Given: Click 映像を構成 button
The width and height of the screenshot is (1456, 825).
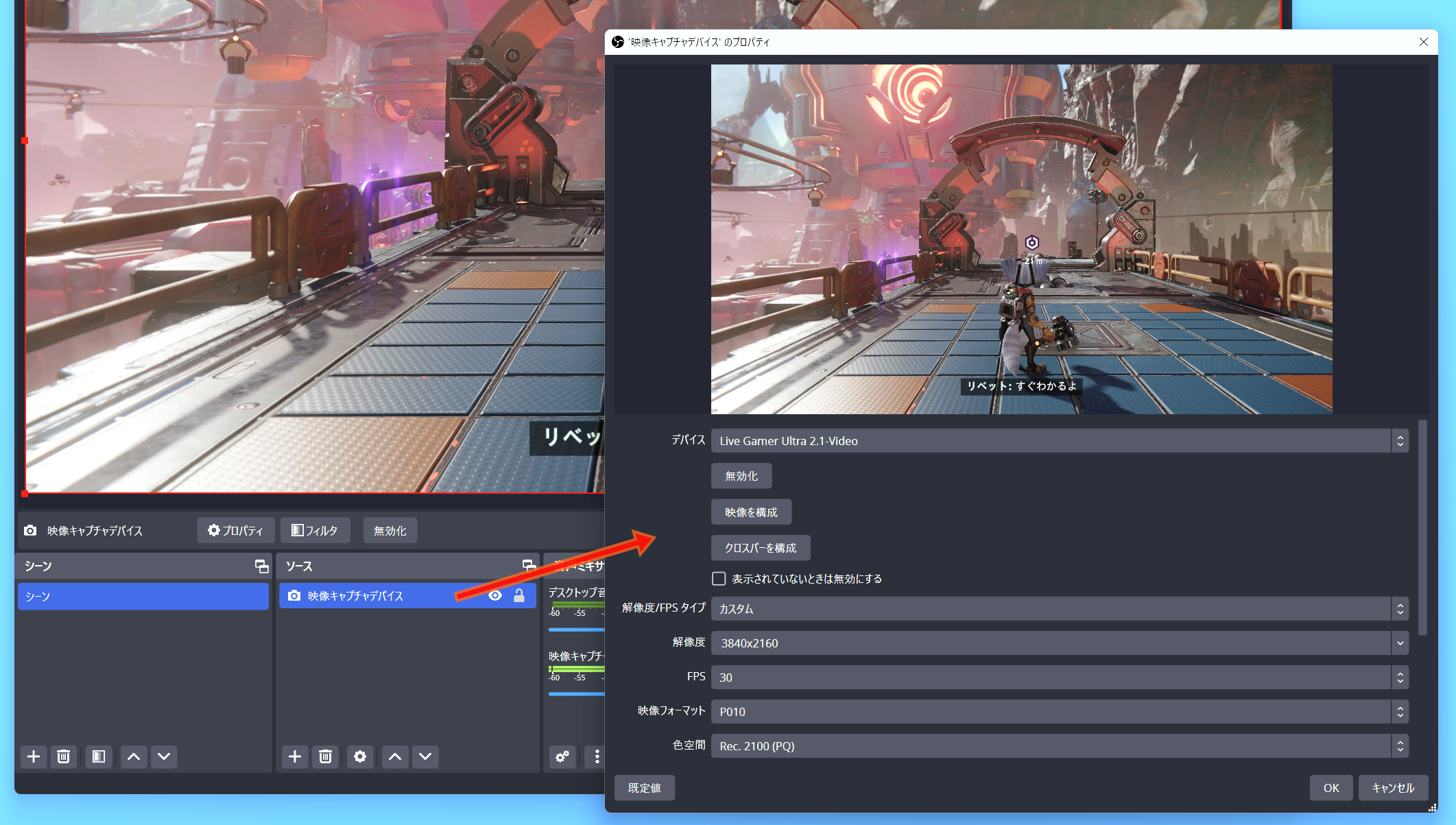Looking at the screenshot, I should click(x=751, y=512).
